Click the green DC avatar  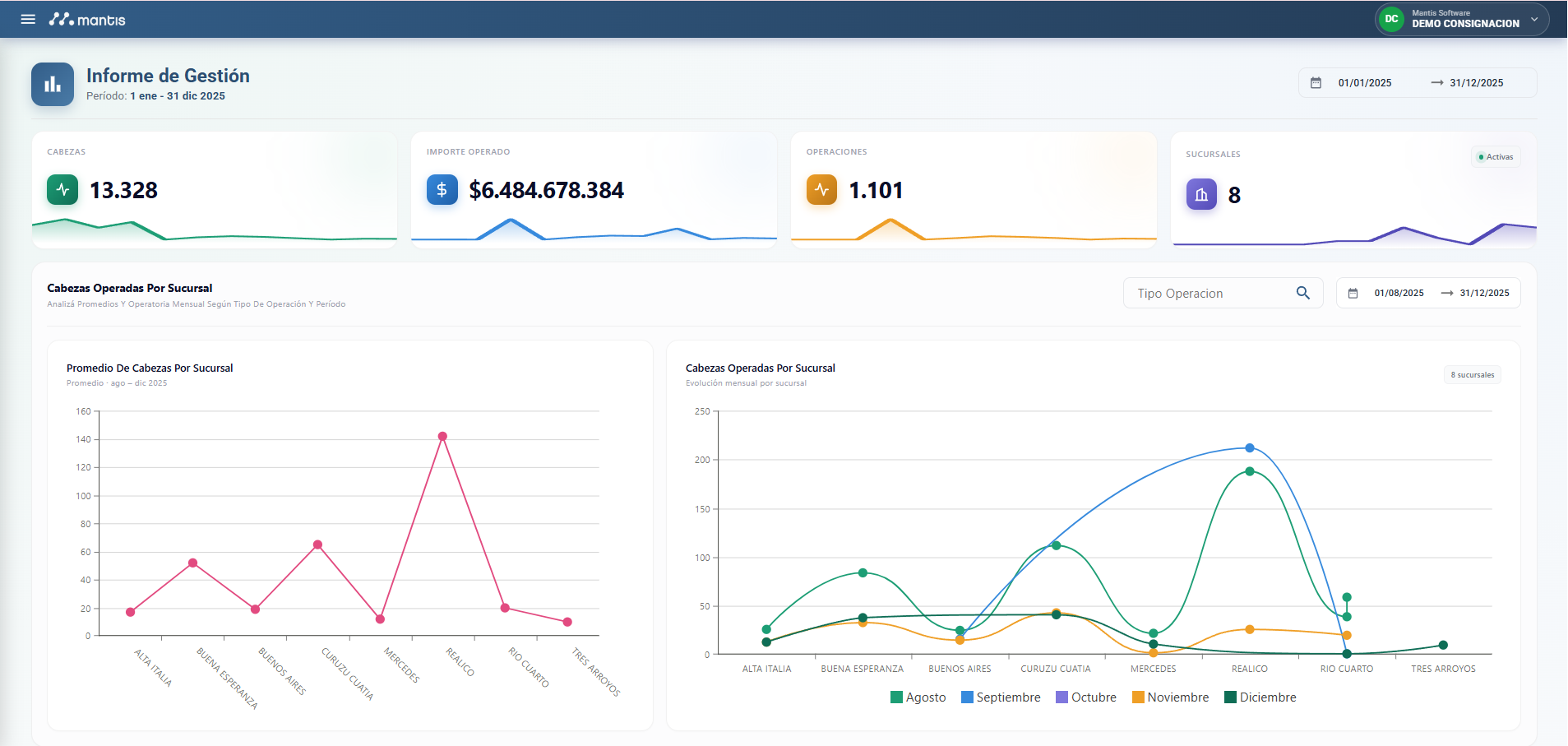pyautogui.click(x=1391, y=19)
